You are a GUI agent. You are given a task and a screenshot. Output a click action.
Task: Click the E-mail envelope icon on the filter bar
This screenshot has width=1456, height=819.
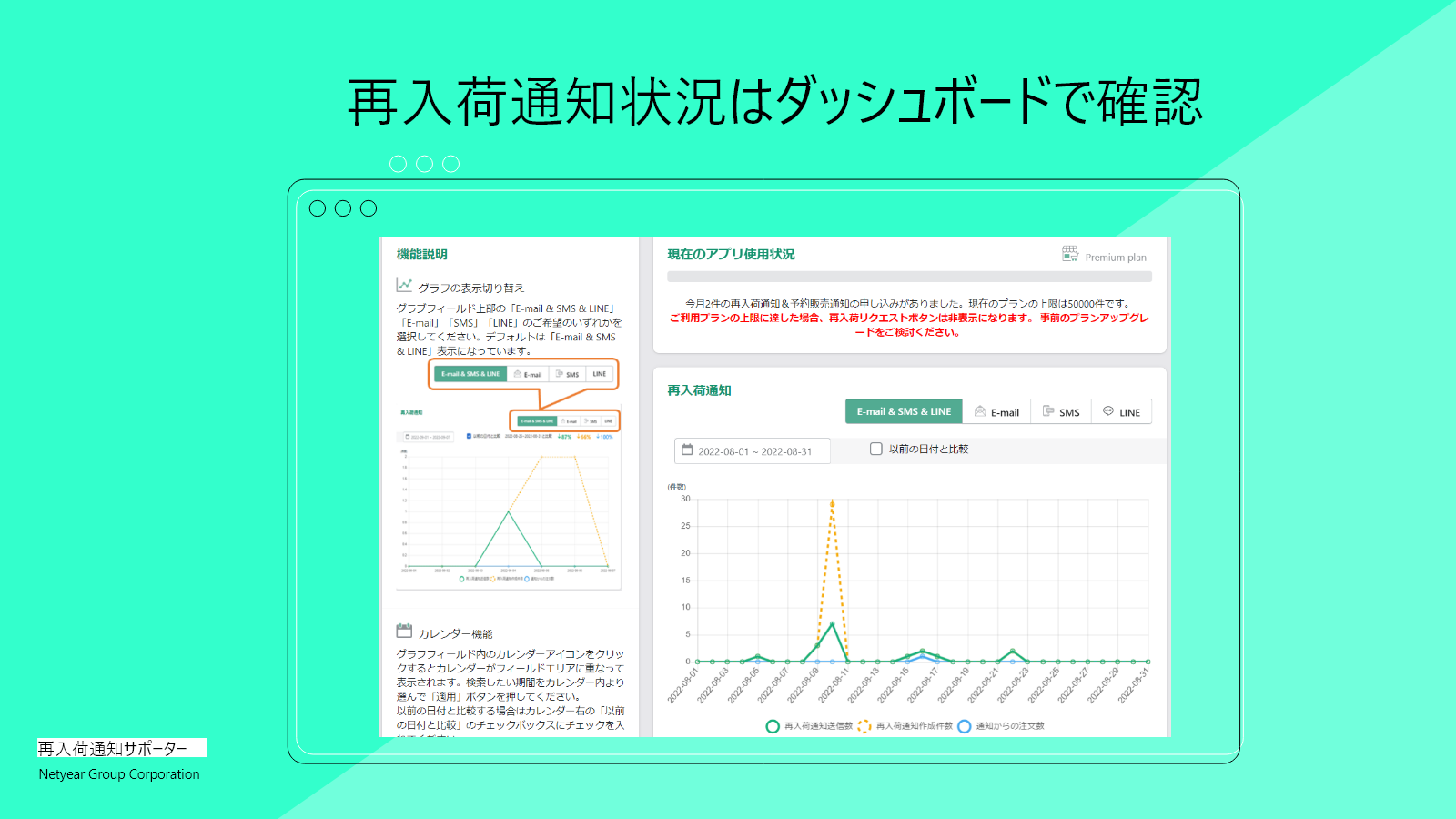coord(980,411)
